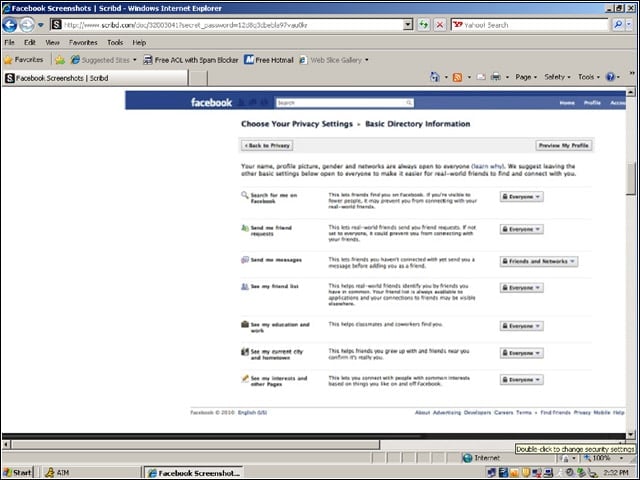Image resolution: width=640 pixels, height=480 pixels.
Task: Click the zoom 100% magnifier in status bar
Action: (587, 458)
